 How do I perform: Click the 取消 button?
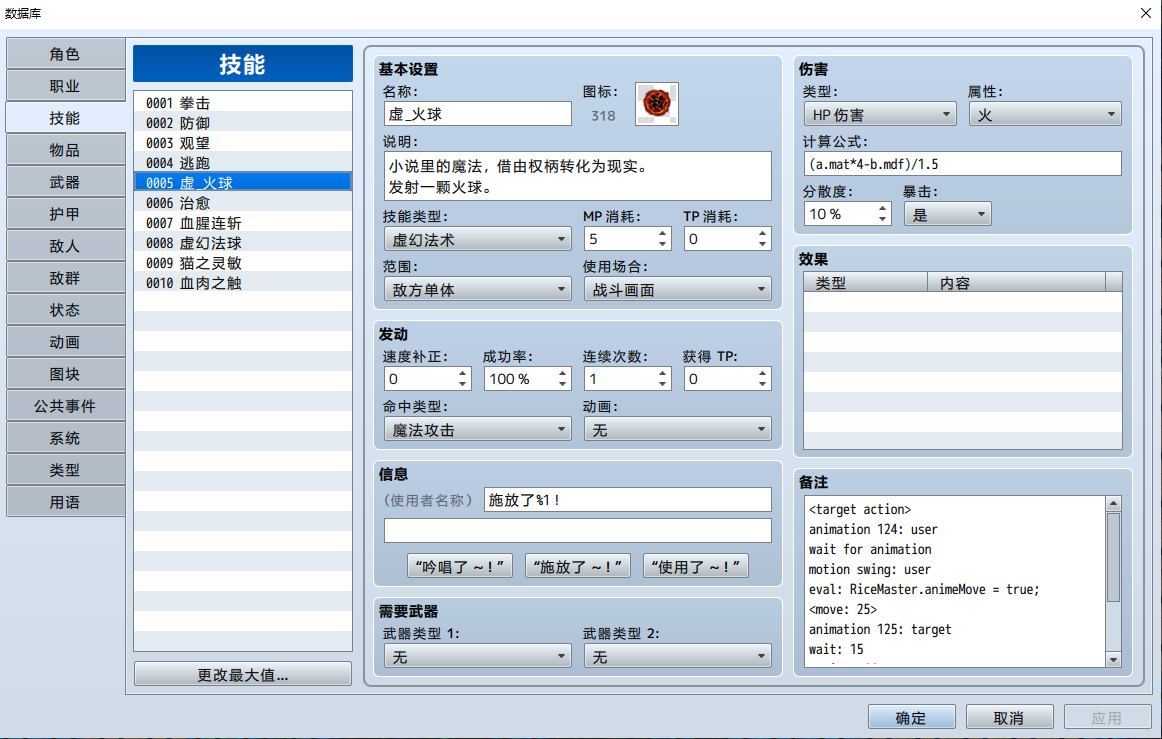(x=1009, y=718)
